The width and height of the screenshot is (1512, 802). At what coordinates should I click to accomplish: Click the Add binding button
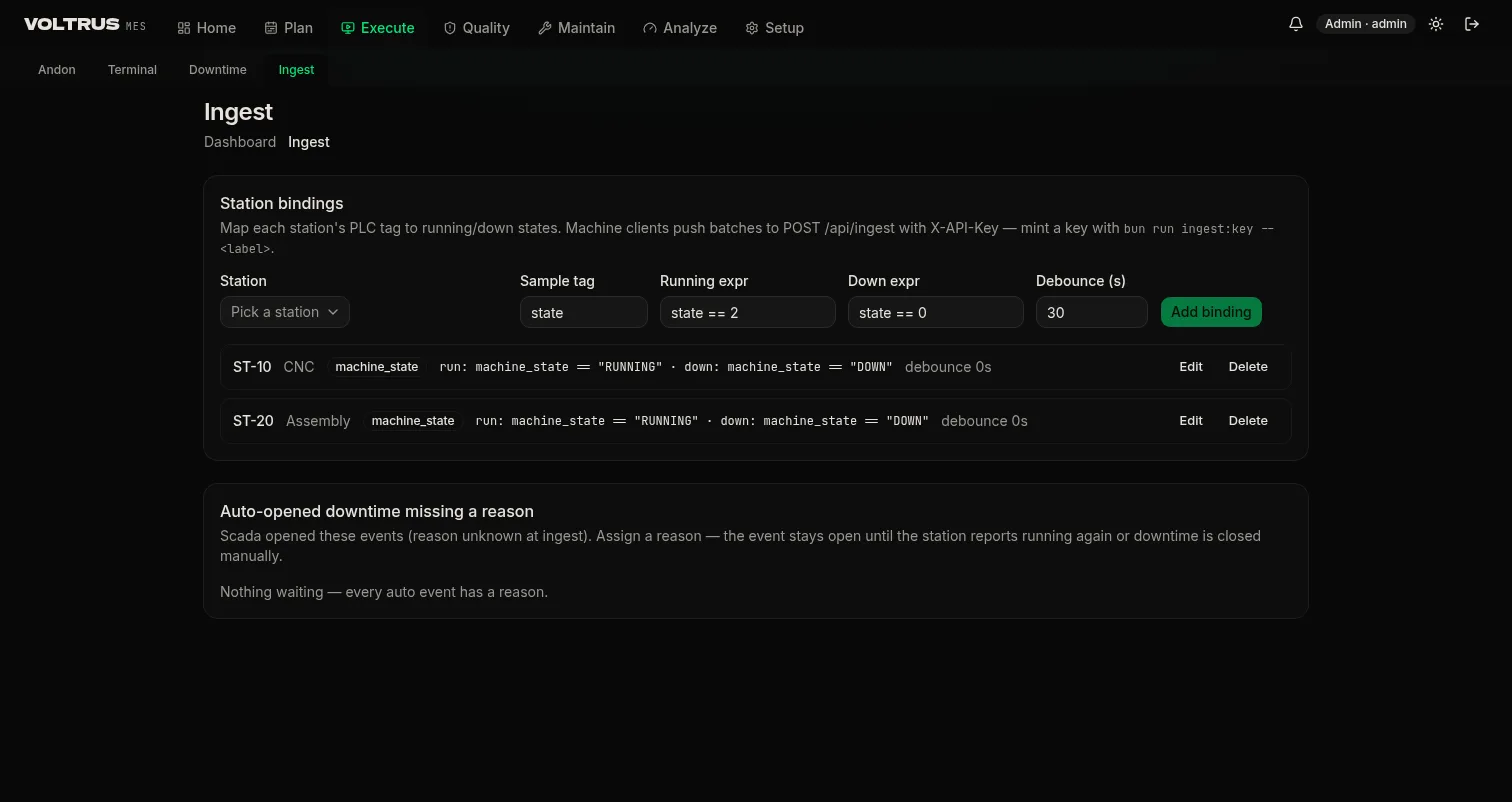[1211, 312]
